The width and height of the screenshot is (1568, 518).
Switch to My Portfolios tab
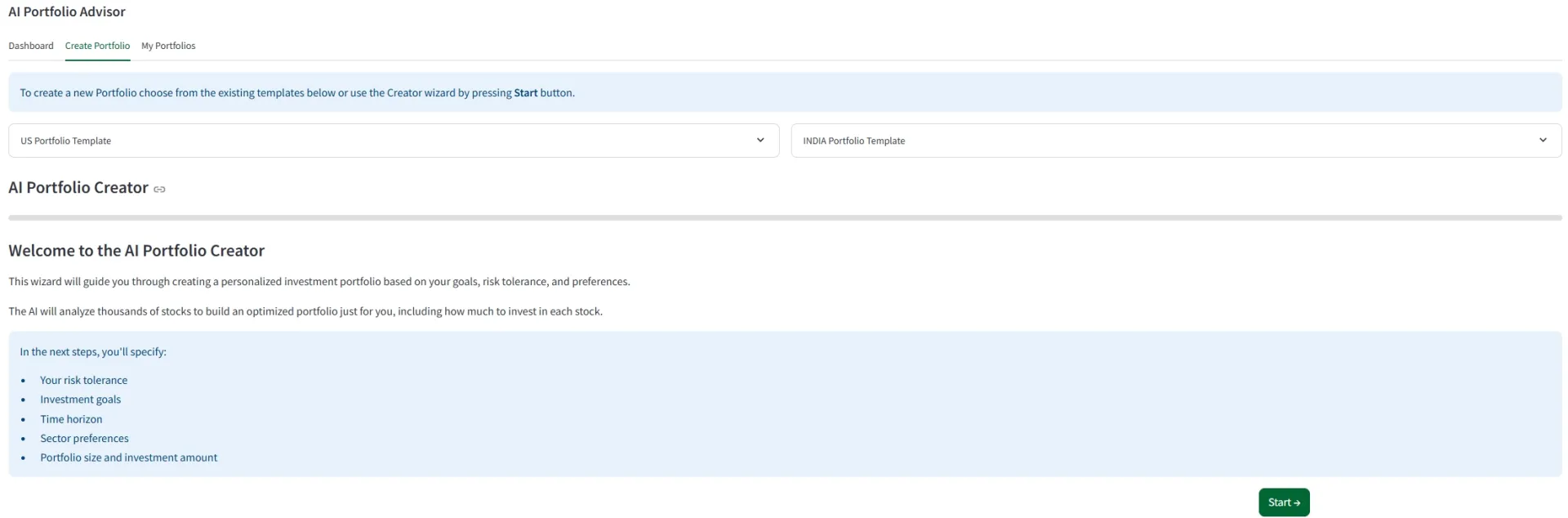(x=168, y=46)
